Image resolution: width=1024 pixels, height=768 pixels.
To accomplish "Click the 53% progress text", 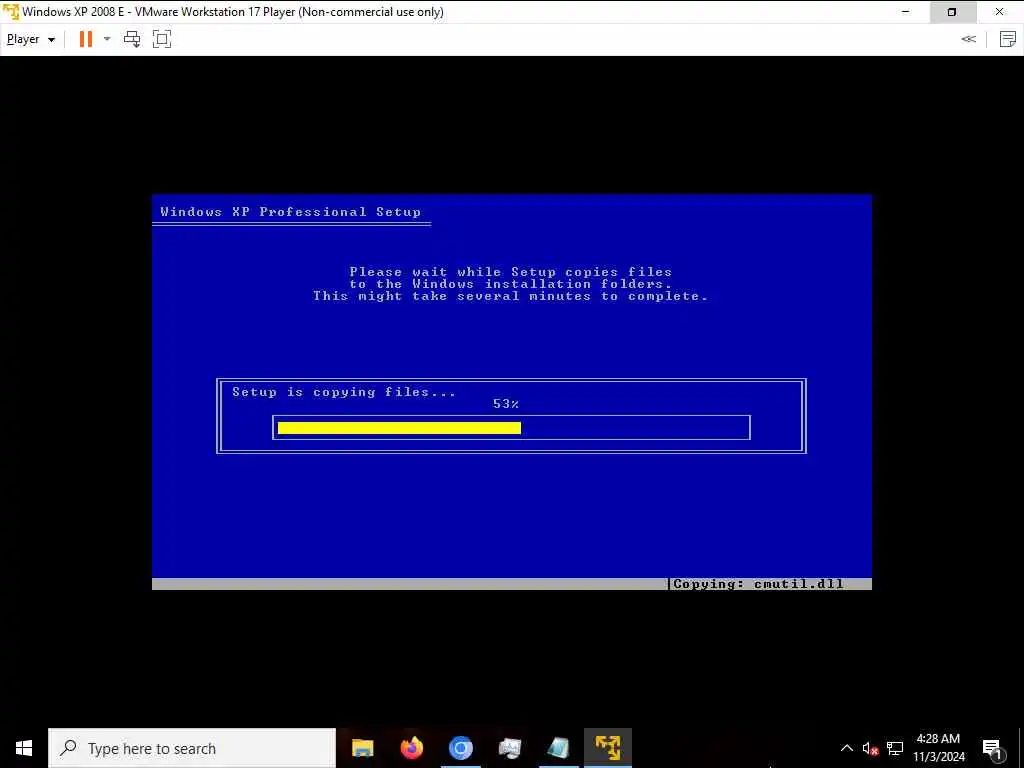I will pyautogui.click(x=506, y=404).
